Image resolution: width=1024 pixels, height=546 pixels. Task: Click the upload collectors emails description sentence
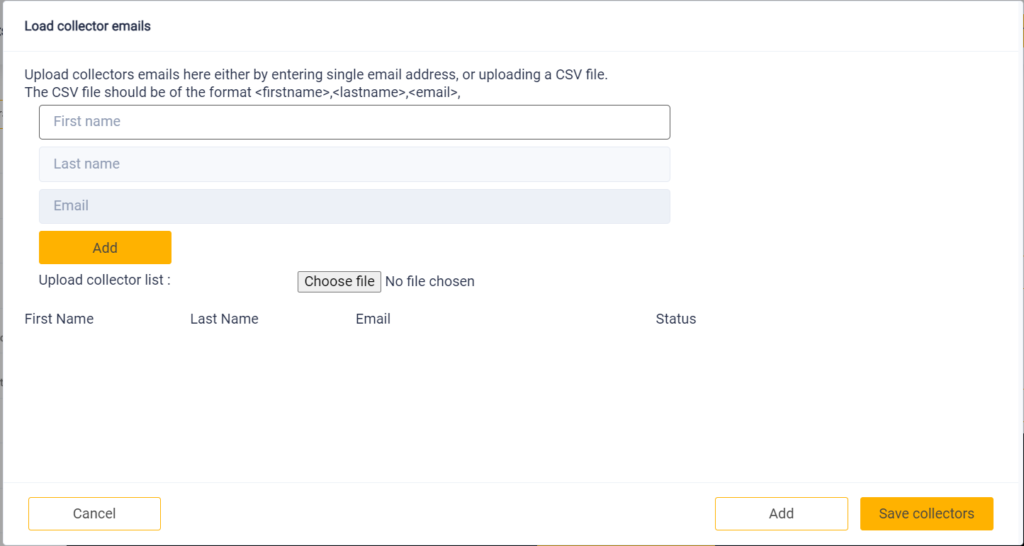(316, 74)
